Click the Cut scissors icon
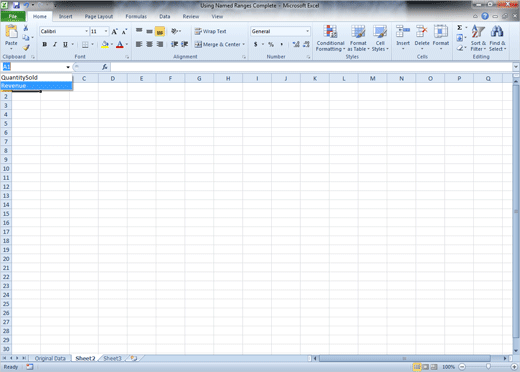This screenshot has height=372, width=520. click(26, 28)
